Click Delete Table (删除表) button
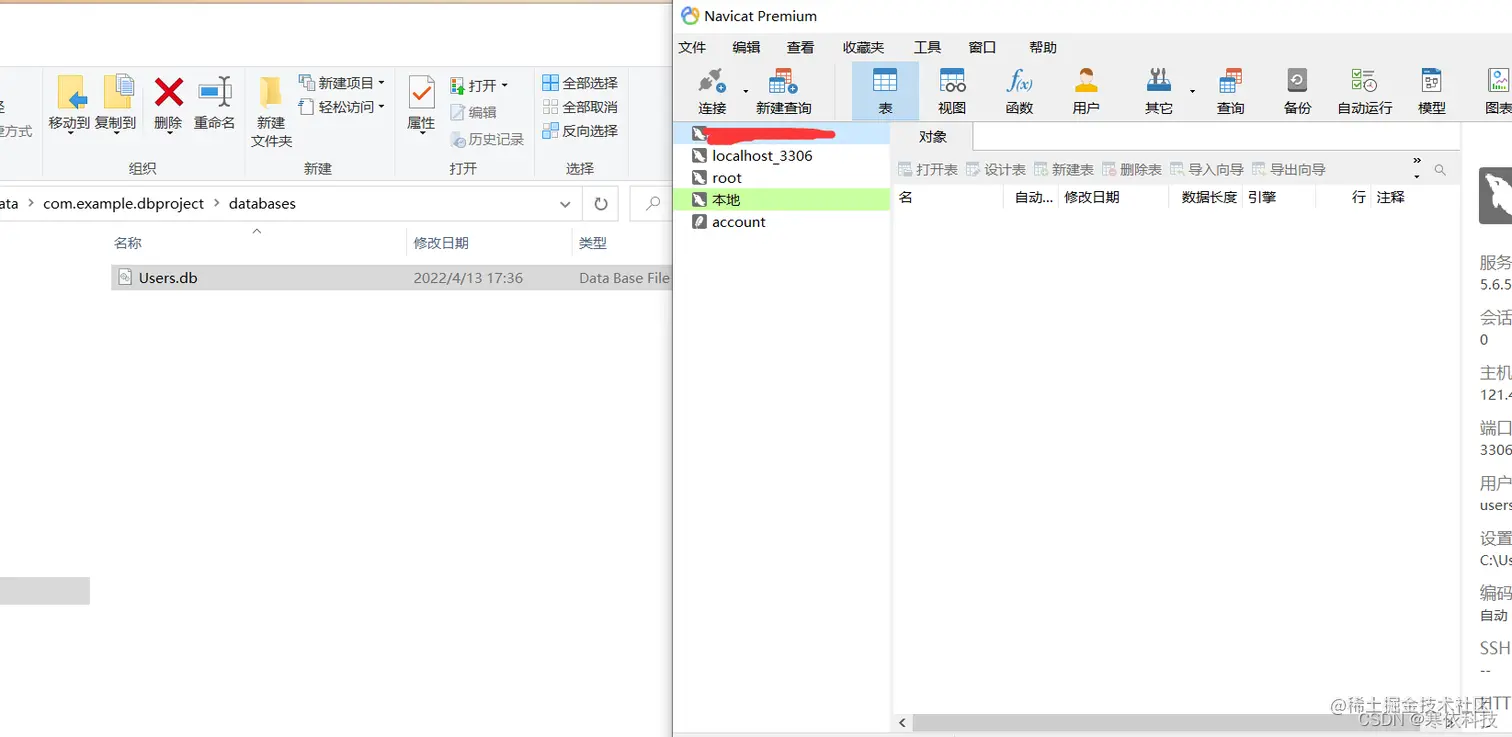Image resolution: width=1512 pixels, height=737 pixels. point(1132,170)
